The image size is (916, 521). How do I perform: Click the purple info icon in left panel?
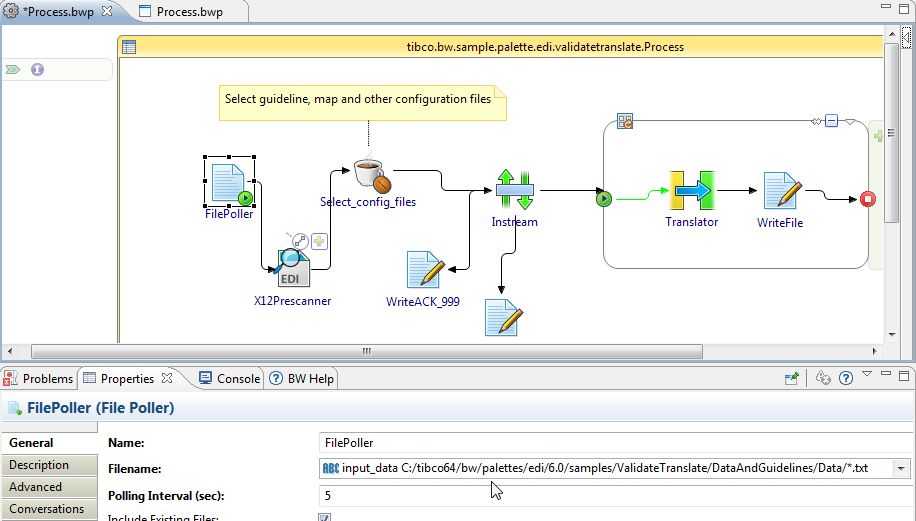pos(37,70)
